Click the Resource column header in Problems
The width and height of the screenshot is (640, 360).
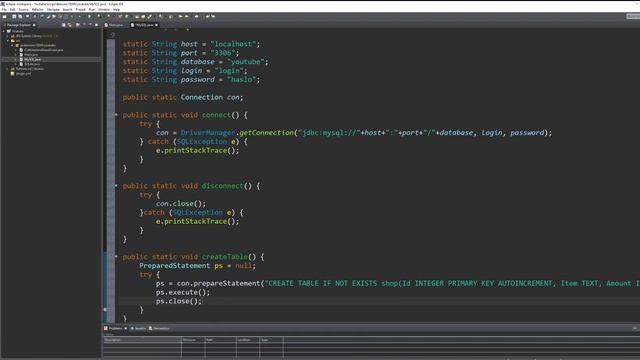pyautogui.click(x=193, y=340)
